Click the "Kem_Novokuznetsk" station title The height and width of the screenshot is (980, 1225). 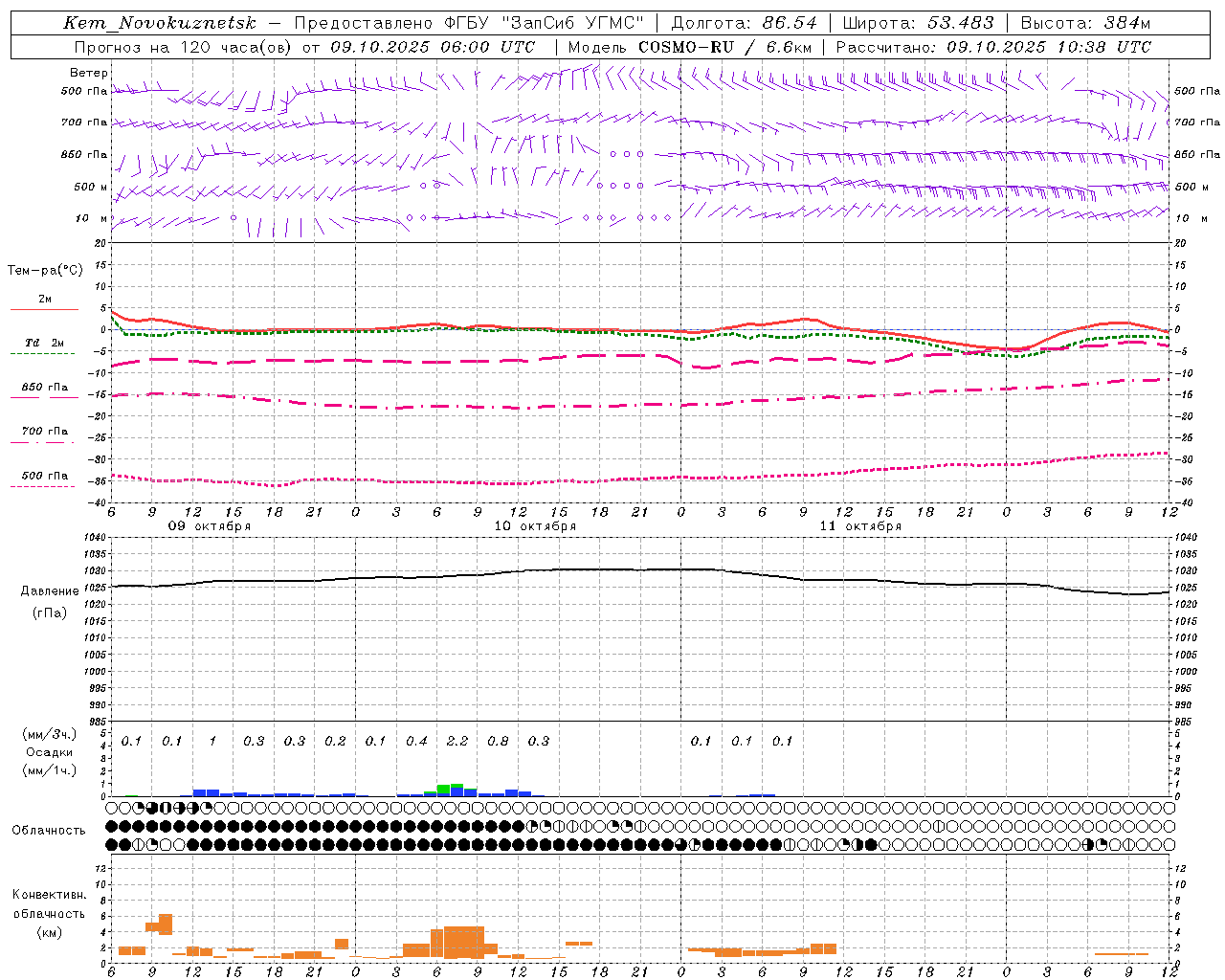click(159, 23)
